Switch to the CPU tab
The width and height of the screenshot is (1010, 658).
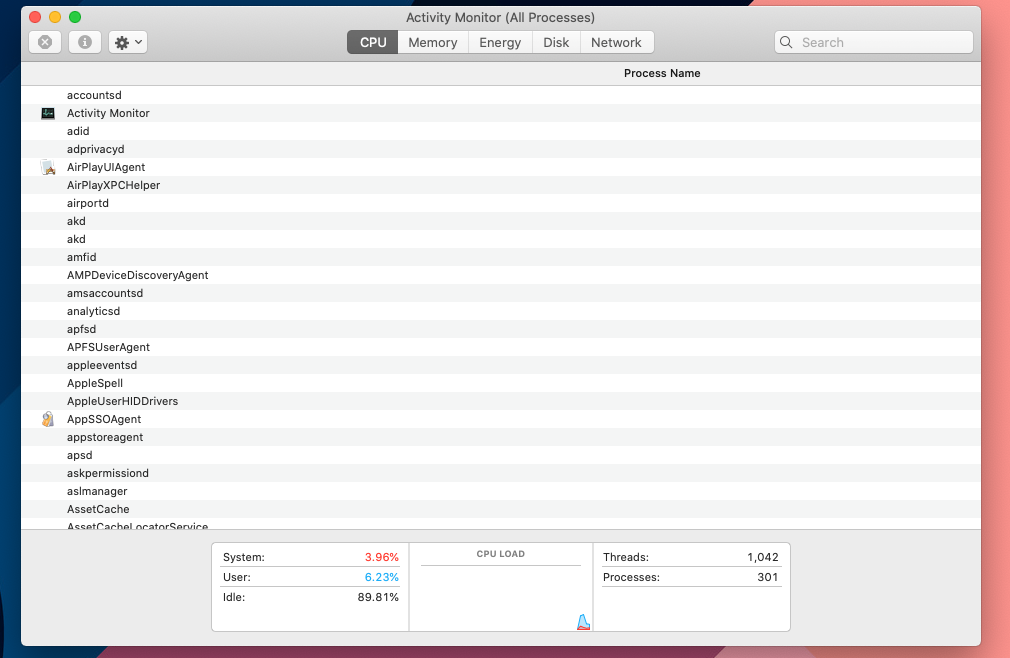click(x=373, y=42)
